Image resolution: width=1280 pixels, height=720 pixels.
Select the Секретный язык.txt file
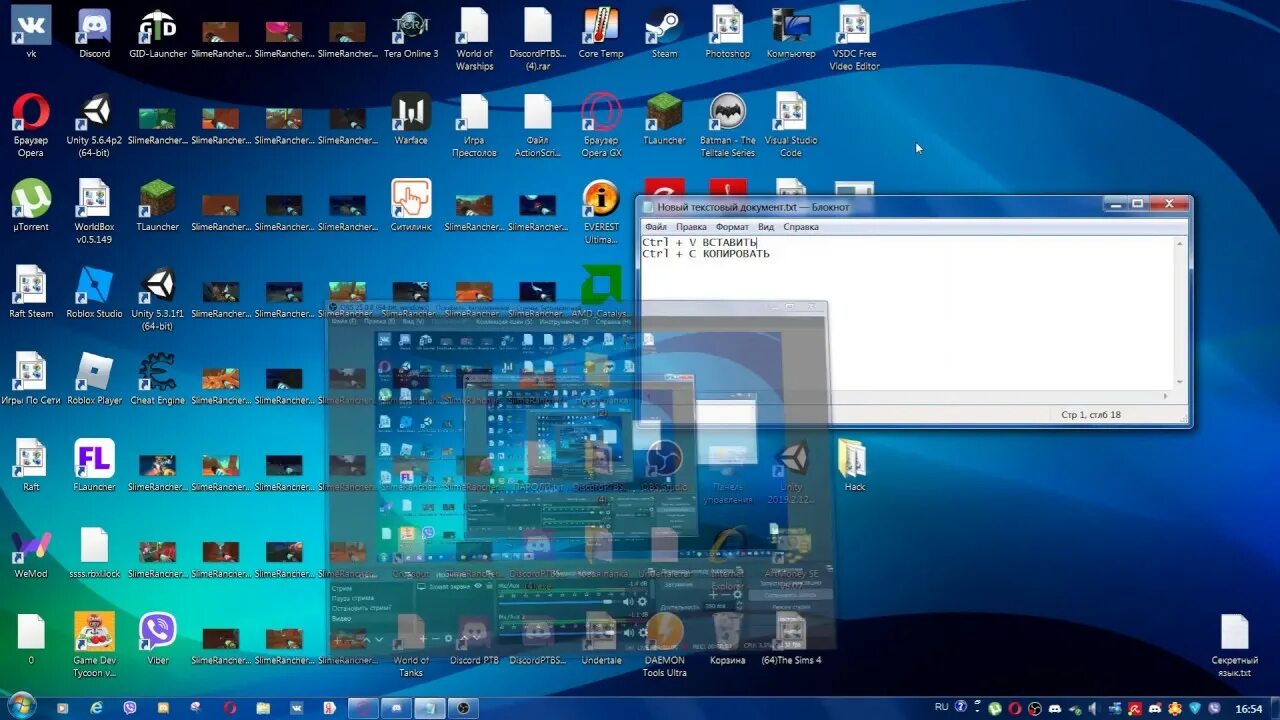[x=1235, y=645]
